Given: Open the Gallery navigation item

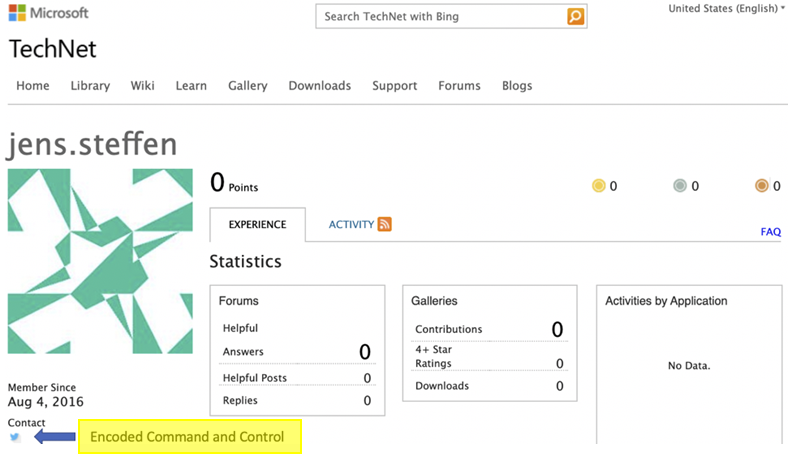Looking at the screenshot, I should (x=247, y=86).
